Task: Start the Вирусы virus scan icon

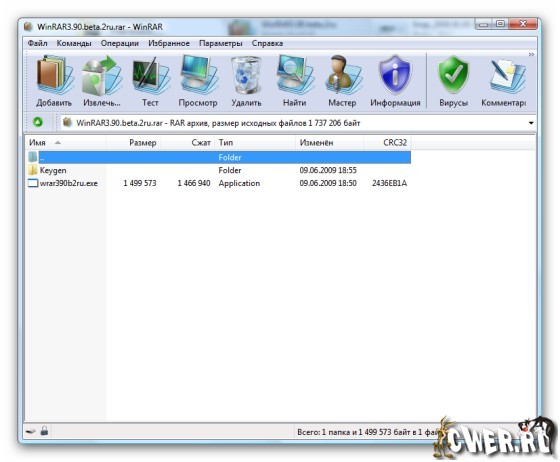Action: (x=453, y=75)
